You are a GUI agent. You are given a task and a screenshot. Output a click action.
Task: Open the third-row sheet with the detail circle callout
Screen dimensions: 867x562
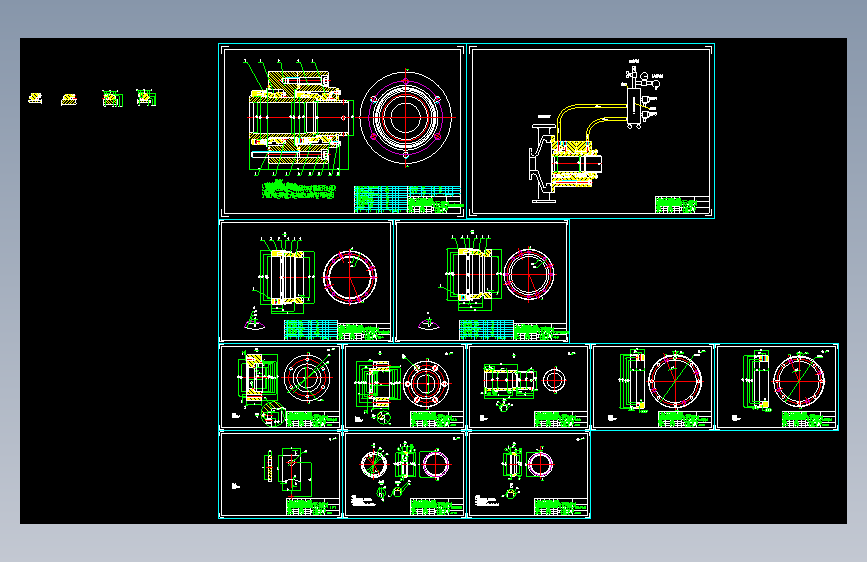(280, 387)
